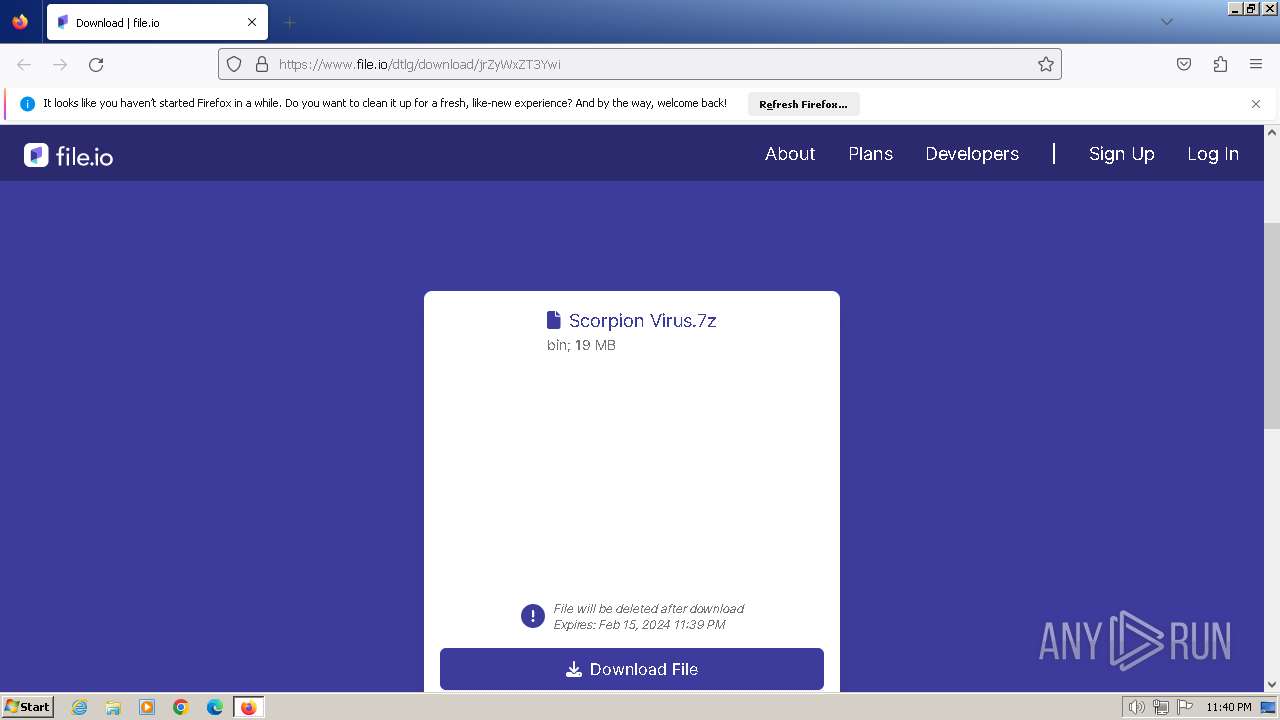1280x720 pixels.
Task: Launch Internet Explorer from taskbar
Action: coord(79,707)
